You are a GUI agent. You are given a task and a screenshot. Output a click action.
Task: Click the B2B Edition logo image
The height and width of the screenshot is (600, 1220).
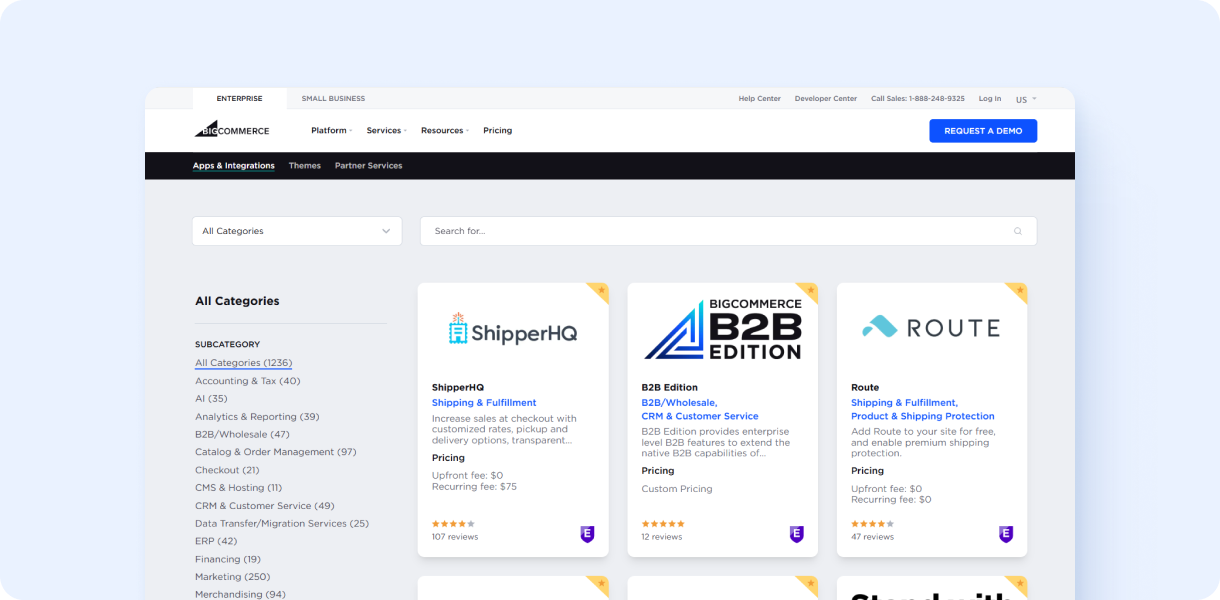723,329
